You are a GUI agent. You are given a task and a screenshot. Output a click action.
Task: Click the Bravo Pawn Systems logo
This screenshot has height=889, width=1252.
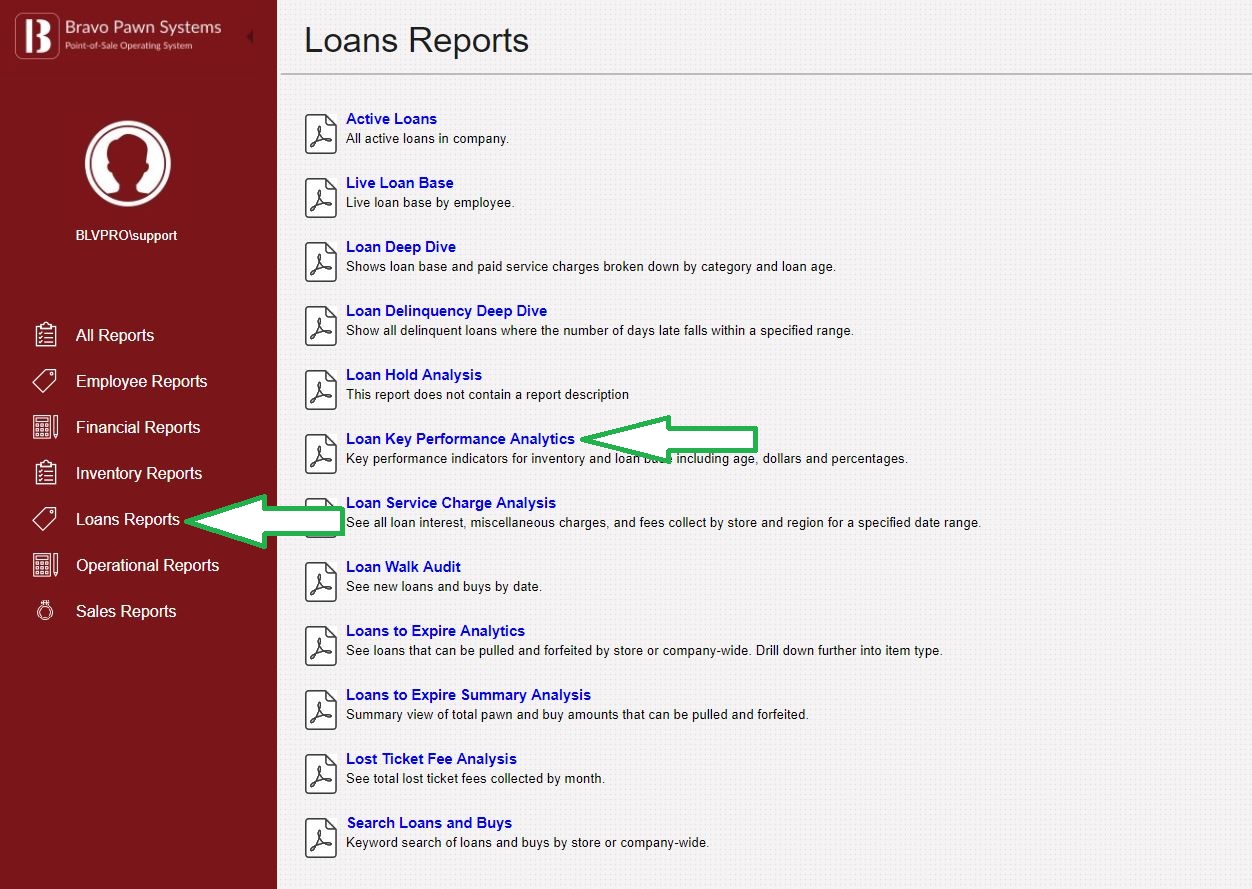119,37
